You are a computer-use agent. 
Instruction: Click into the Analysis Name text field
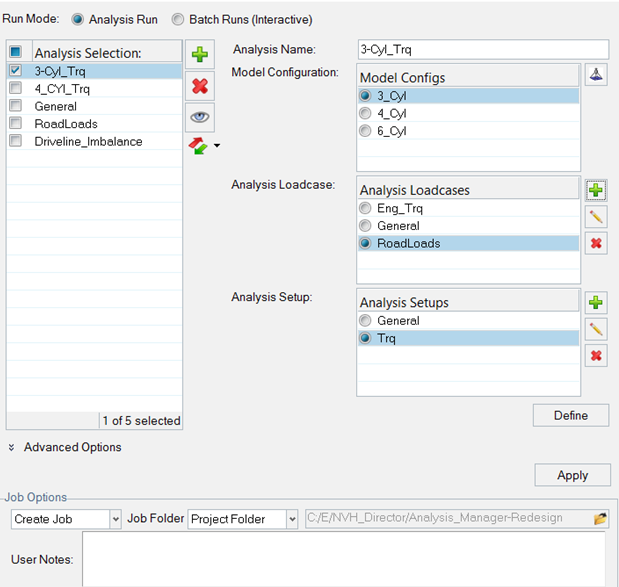click(x=482, y=49)
